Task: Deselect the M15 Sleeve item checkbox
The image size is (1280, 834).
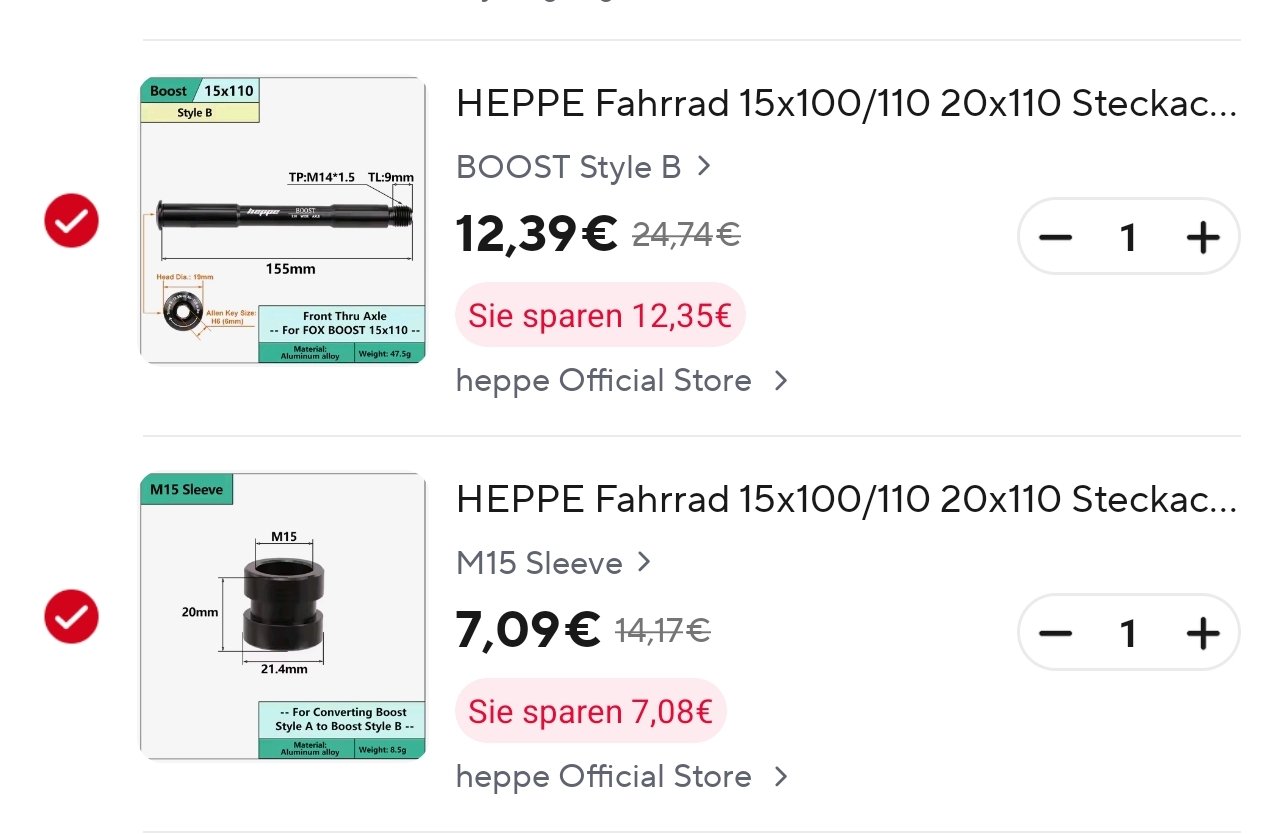Action: (x=71, y=617)
